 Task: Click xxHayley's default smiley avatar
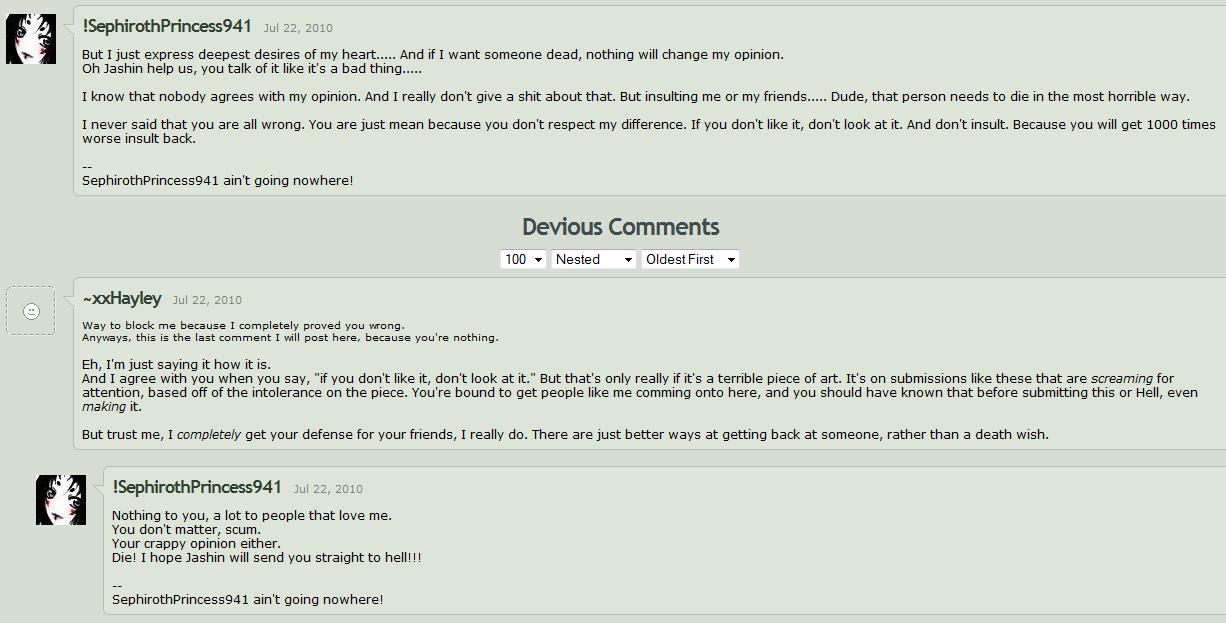[x=31, y=311]
